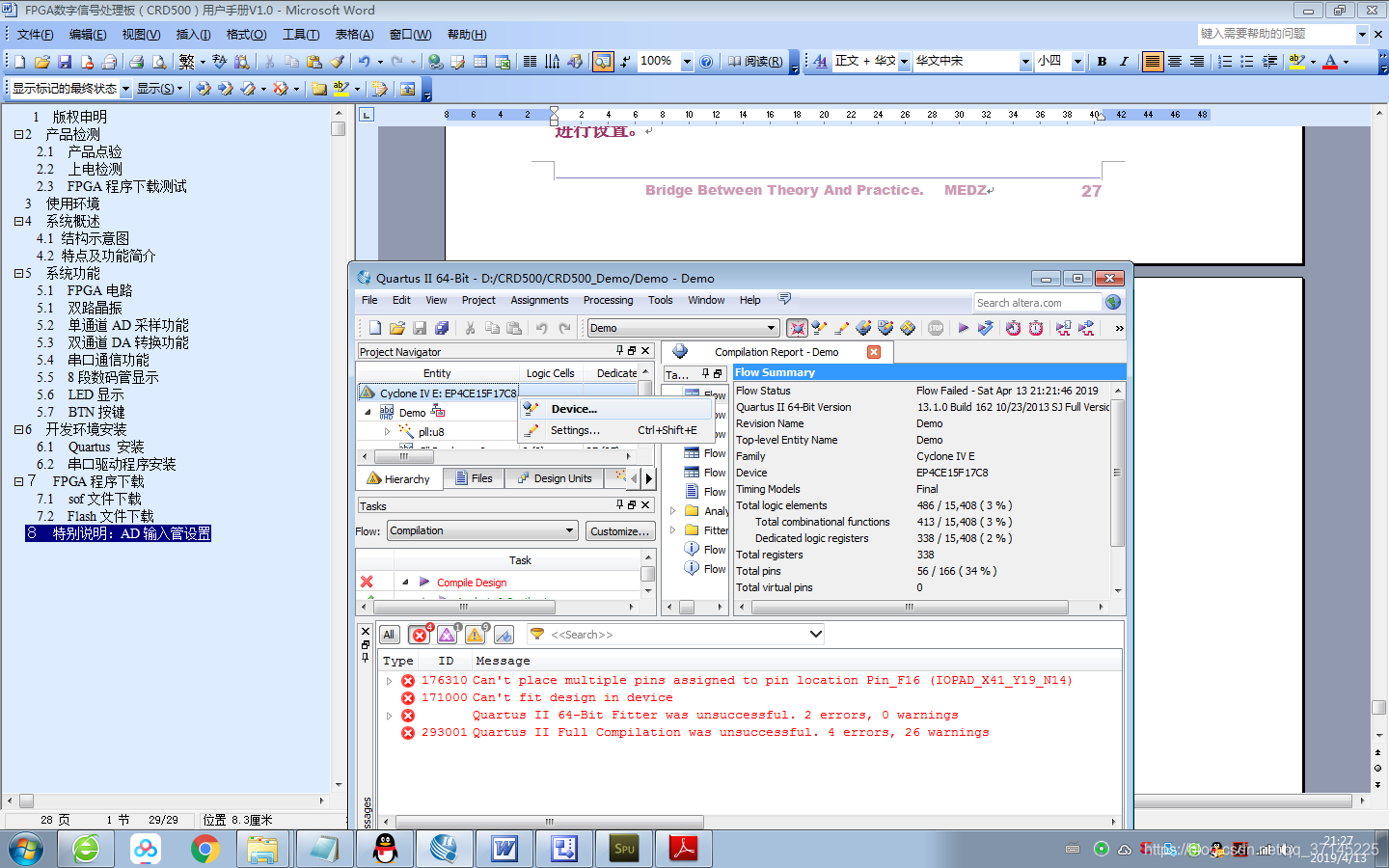Screen dimensions: 1389x868
Task: Stop processing with the STOP icon
Action: click(x=936, y=328)
